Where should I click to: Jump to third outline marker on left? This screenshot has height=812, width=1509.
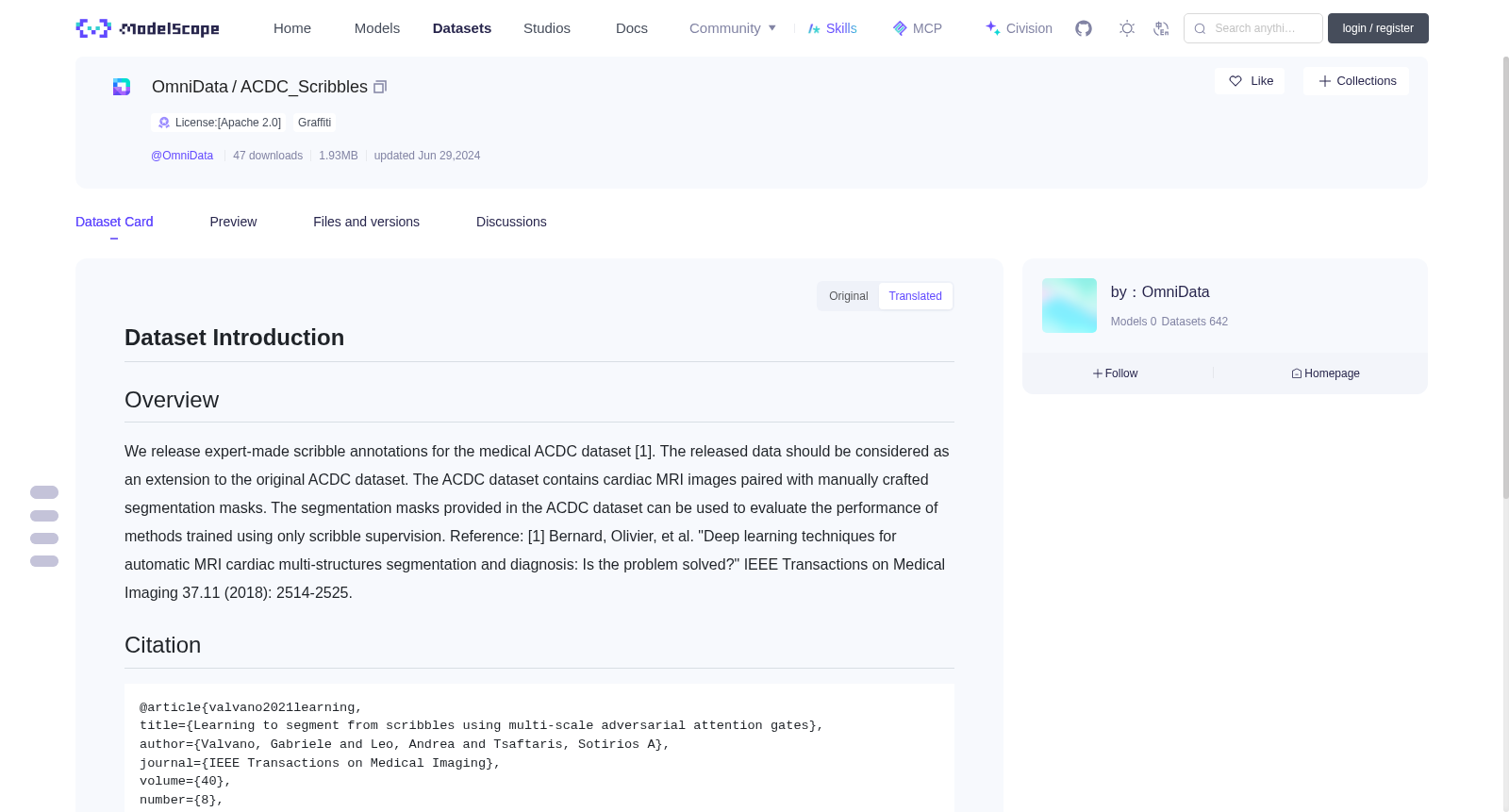44,539
